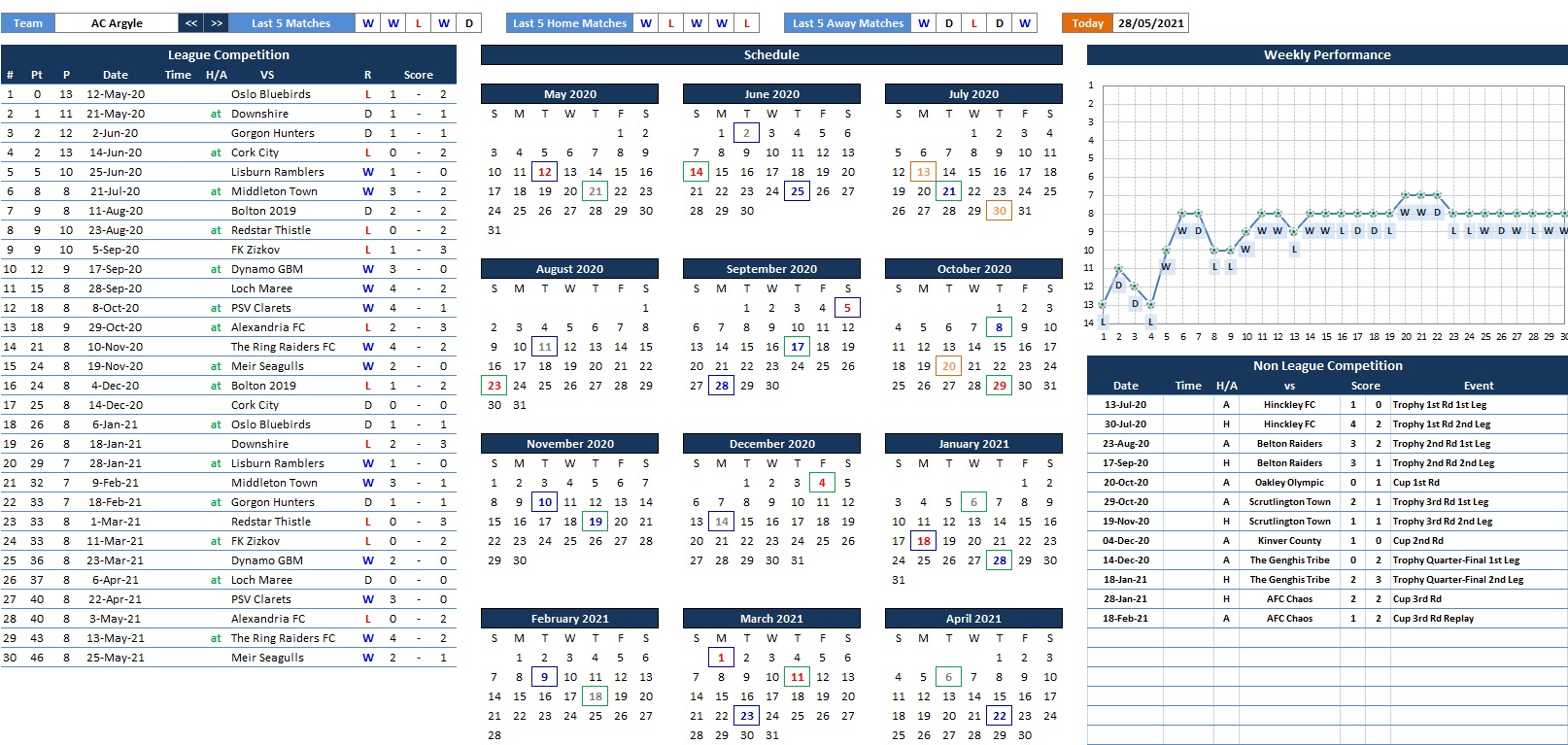Select the Trophy 1st Rd 1st Leg event

[x=1439, y=405]
